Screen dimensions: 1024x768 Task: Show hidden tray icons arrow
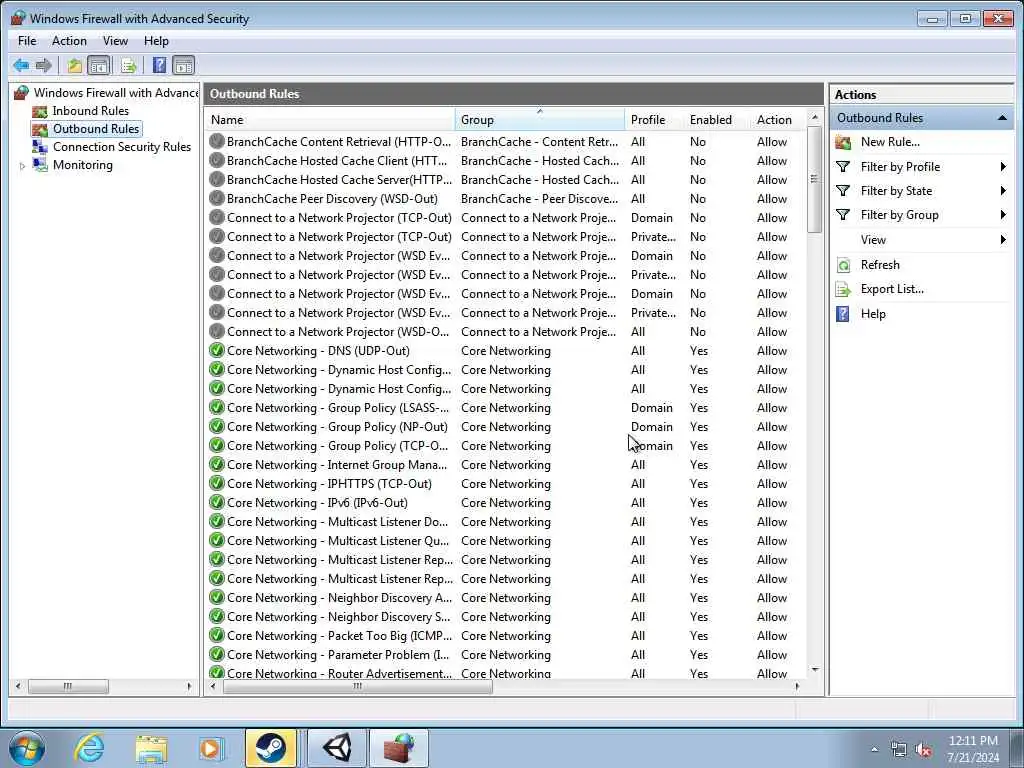(x=874, y=750)
